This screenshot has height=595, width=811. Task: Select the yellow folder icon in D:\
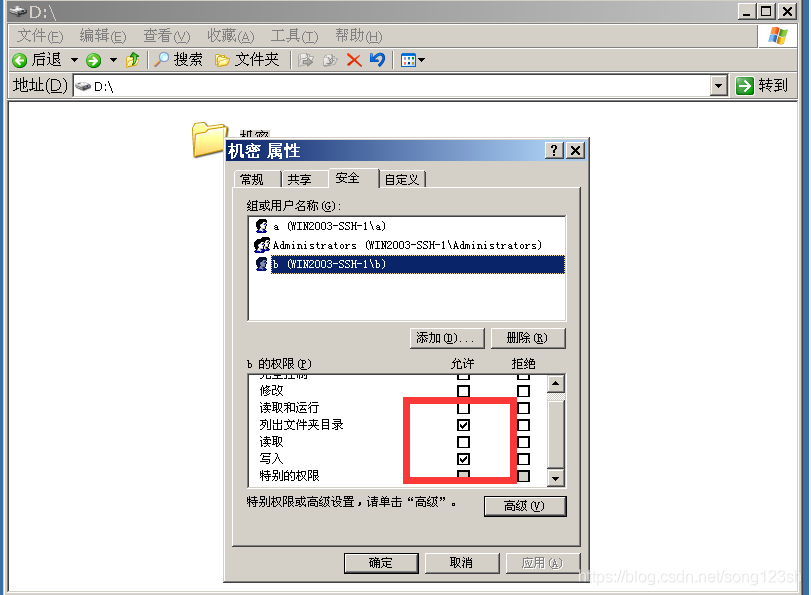click(208, 139)
